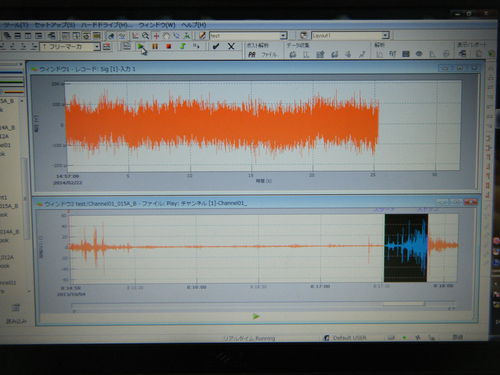
Task: Click the pencil edit icon beside test field
Action: click(202, 35)
